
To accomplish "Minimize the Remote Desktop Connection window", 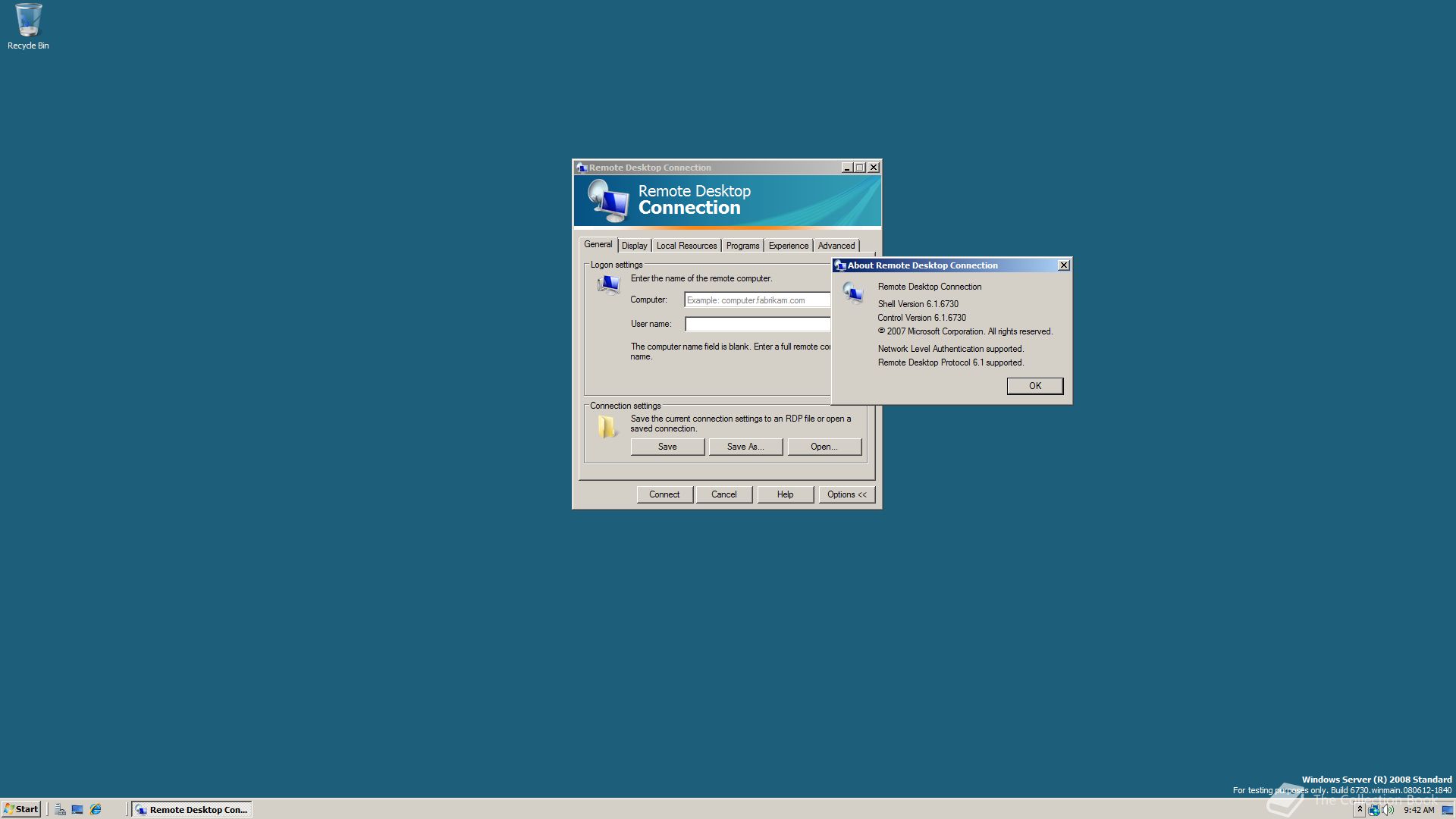I will point(847,168).
